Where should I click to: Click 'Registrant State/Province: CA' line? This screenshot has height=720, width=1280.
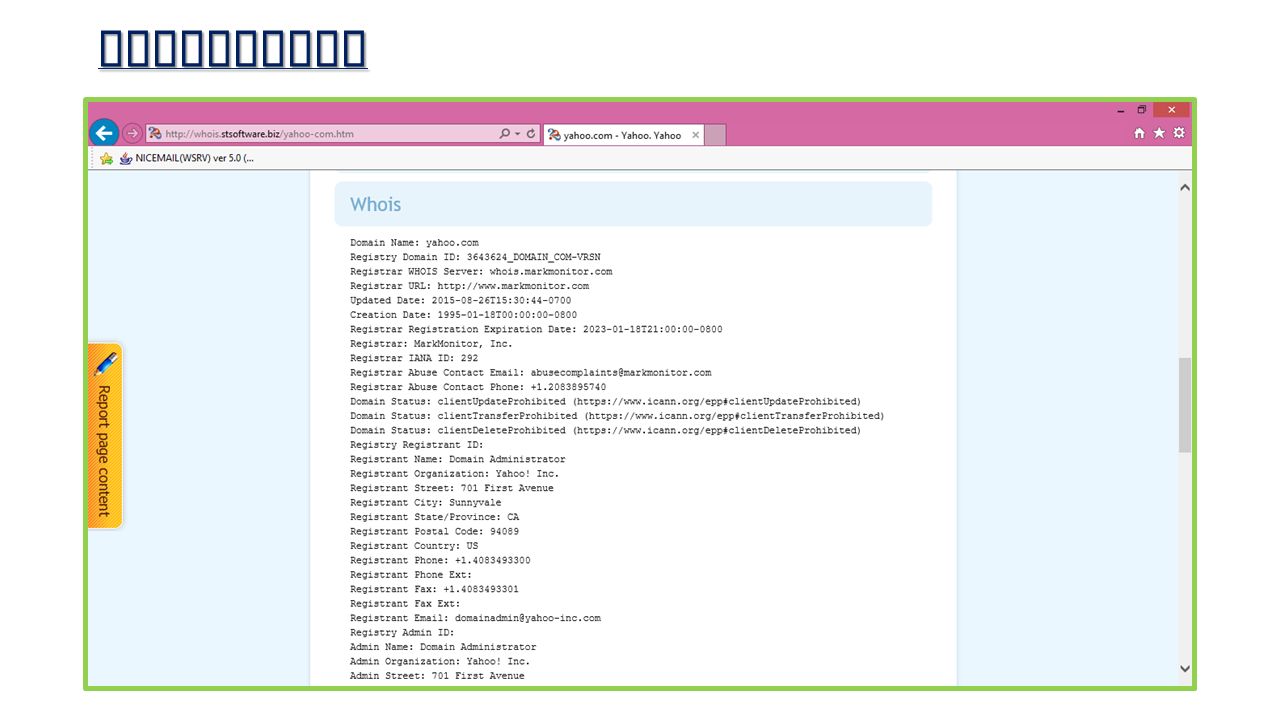(434, 517)
